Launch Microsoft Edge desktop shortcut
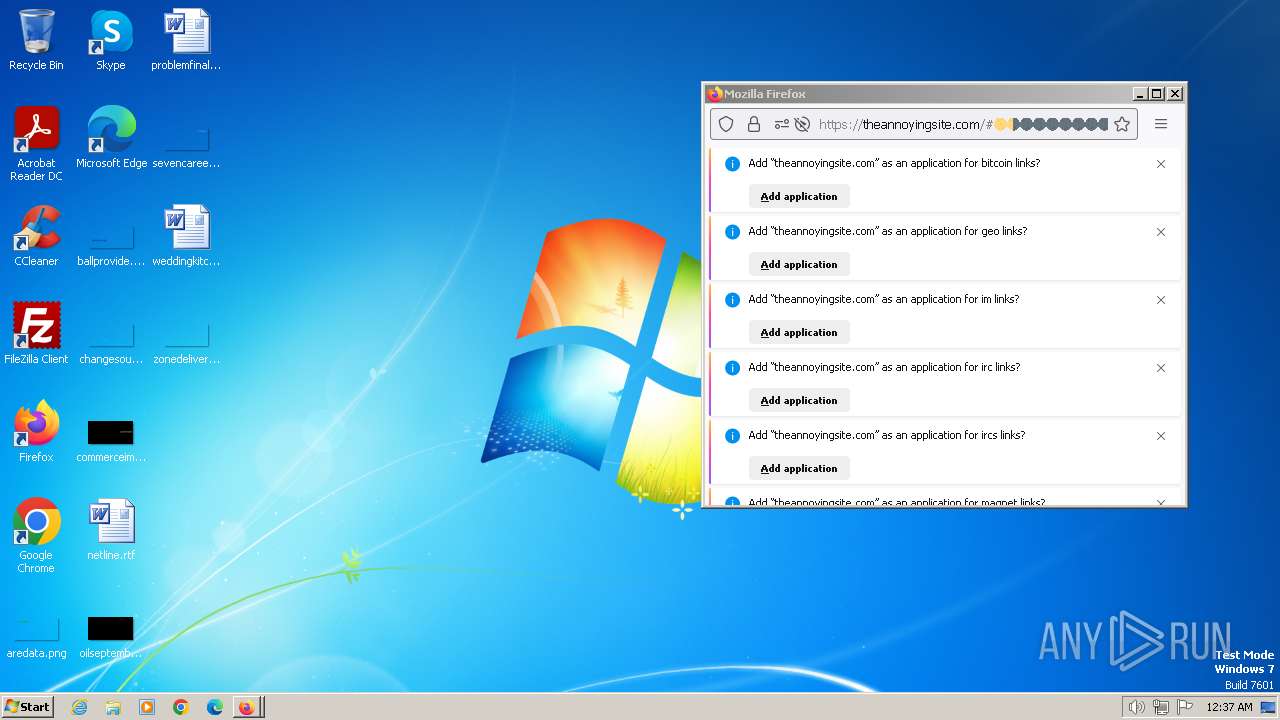 point(111,138)
